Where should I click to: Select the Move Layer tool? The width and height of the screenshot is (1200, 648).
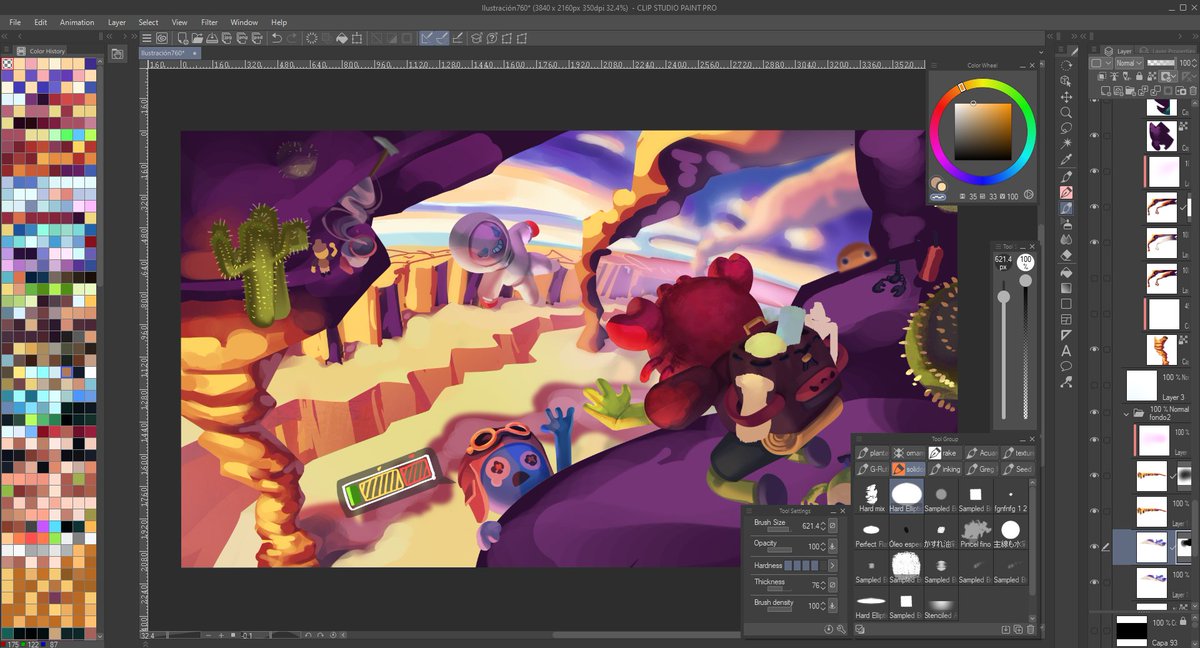1066,97
